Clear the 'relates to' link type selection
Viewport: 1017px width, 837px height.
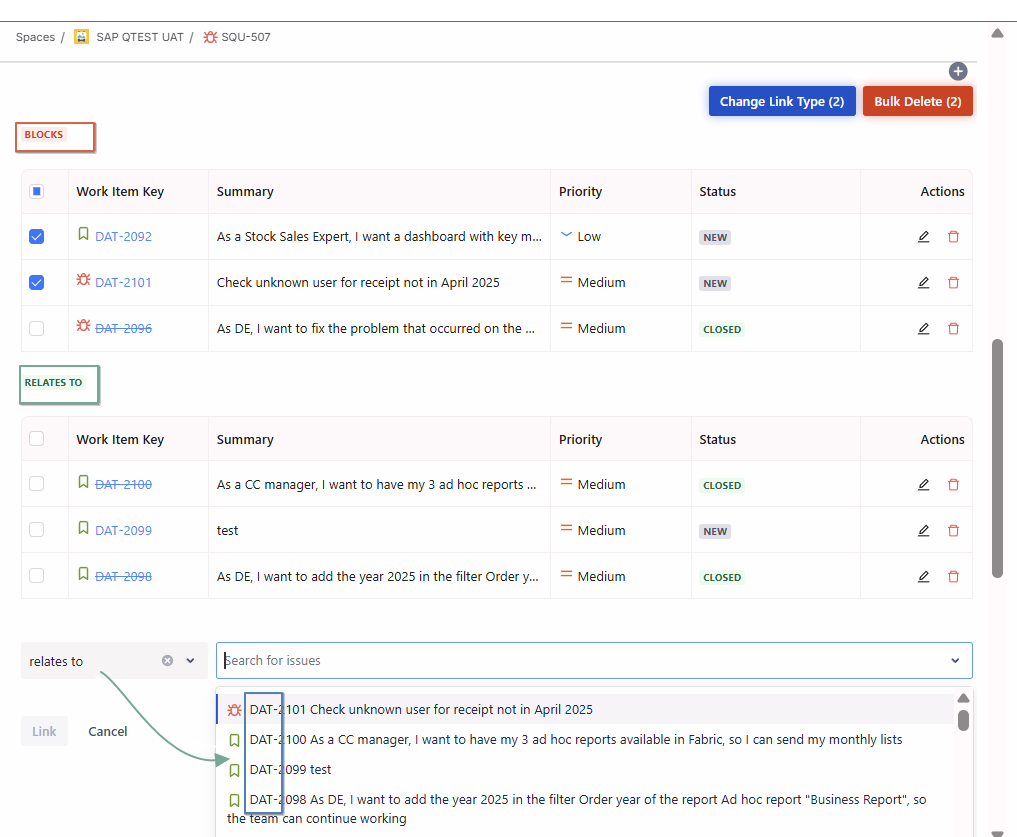click(x=167, y=661)
